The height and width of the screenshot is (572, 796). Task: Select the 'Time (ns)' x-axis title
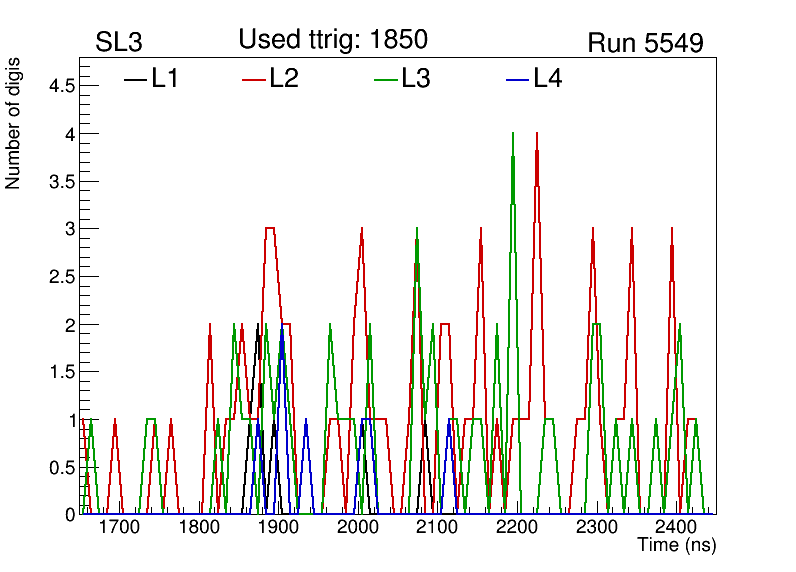[677, 546]
